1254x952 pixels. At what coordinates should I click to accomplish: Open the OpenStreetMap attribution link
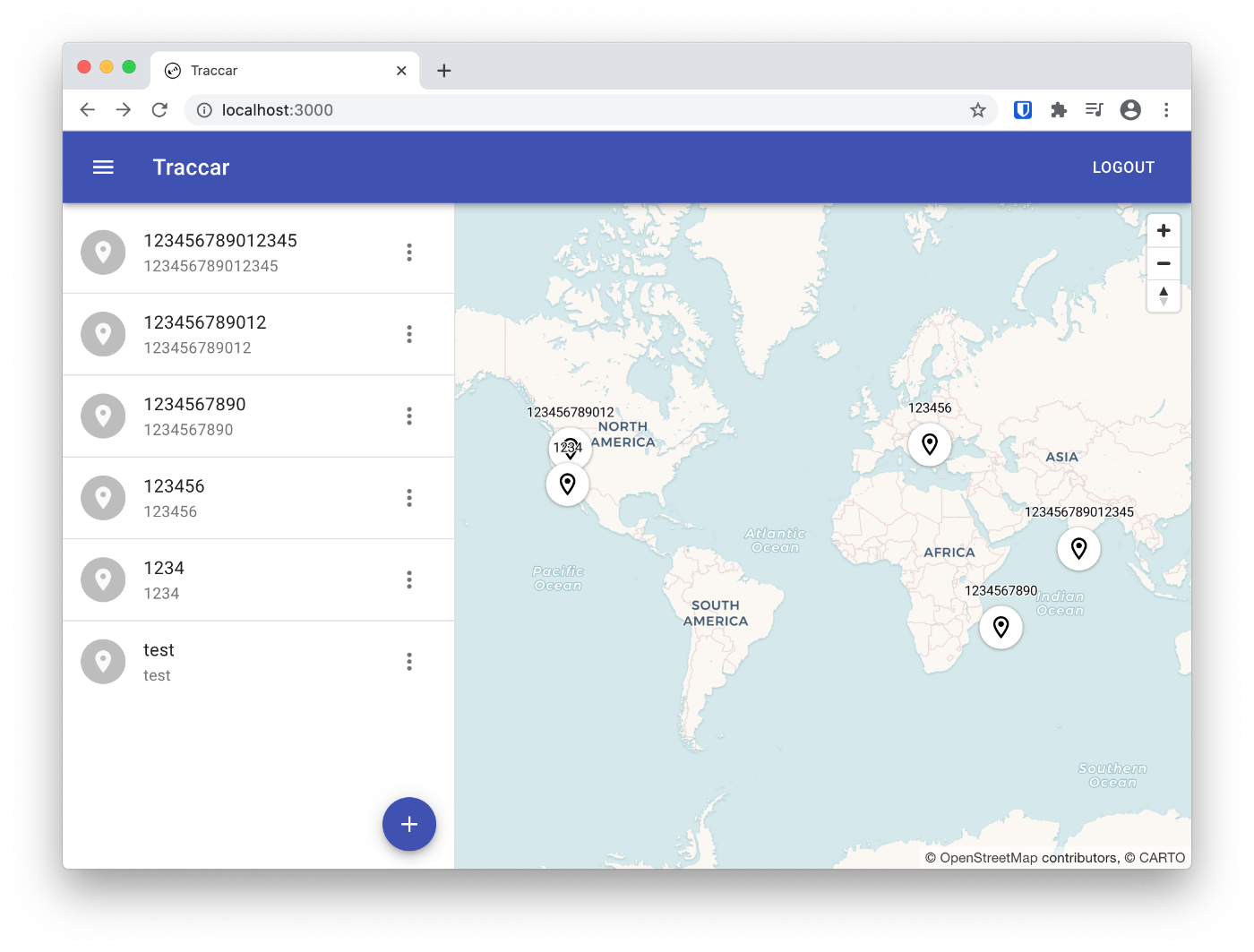(989, 858)
